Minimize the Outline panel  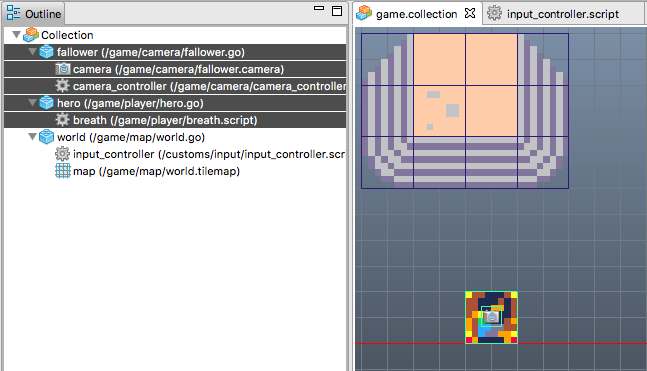[319, 8]
